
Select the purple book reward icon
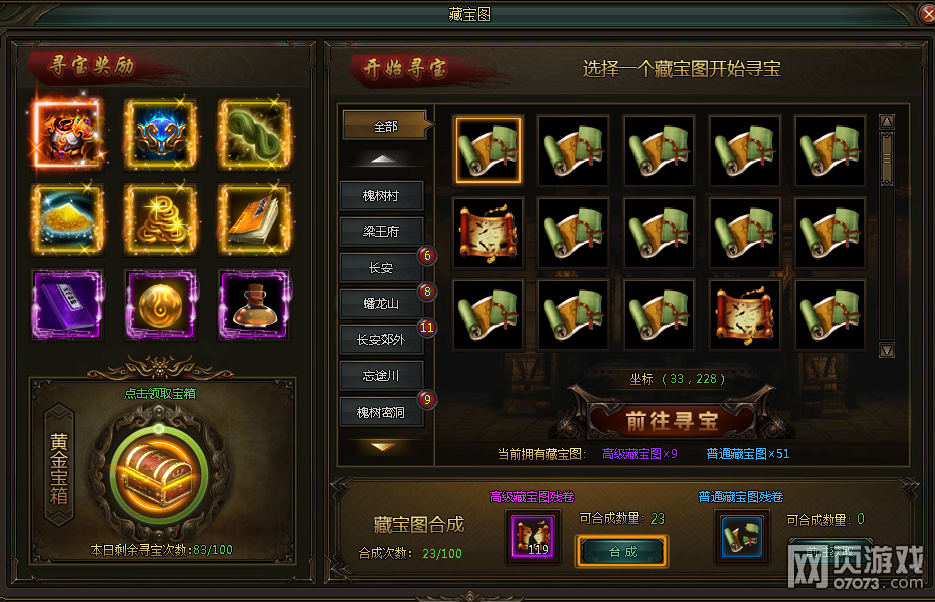67,304
